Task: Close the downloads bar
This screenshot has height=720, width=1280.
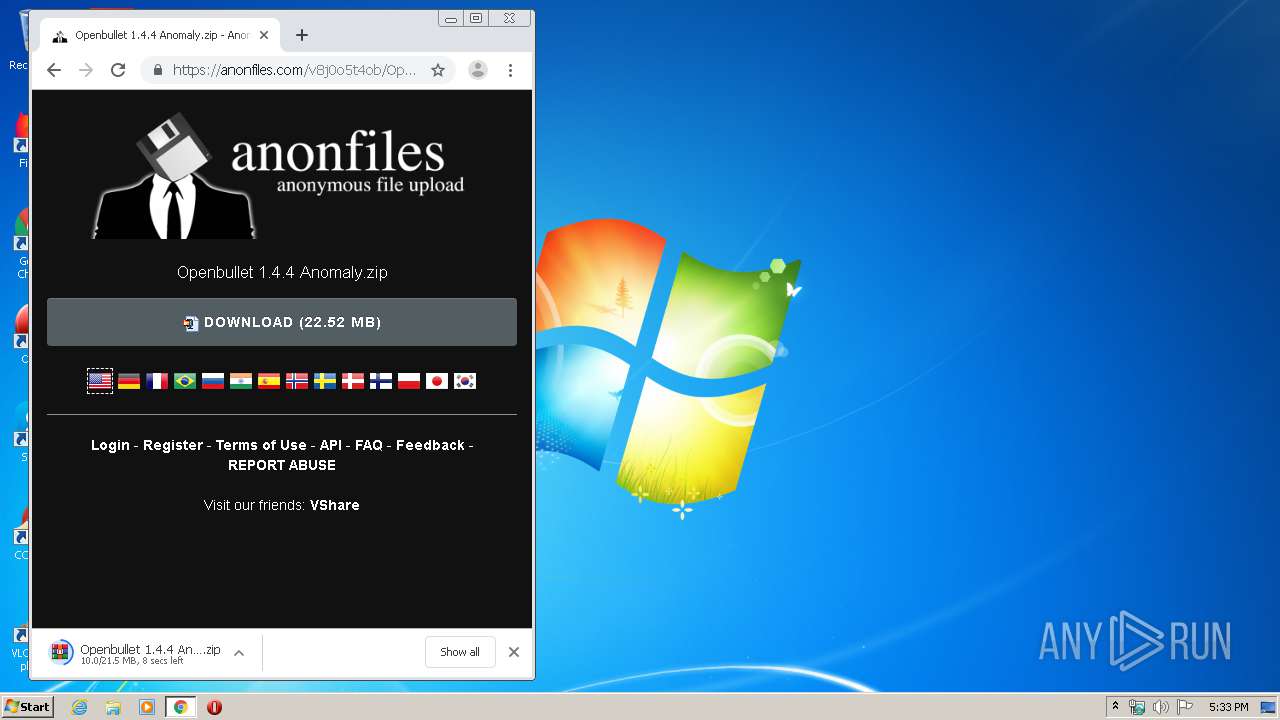Action: (x=514, y=652)
